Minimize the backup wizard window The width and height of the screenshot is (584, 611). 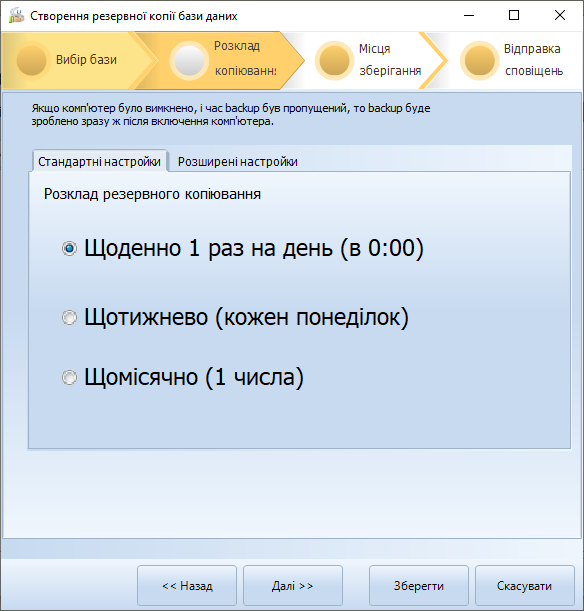click(x=469, y=16)
